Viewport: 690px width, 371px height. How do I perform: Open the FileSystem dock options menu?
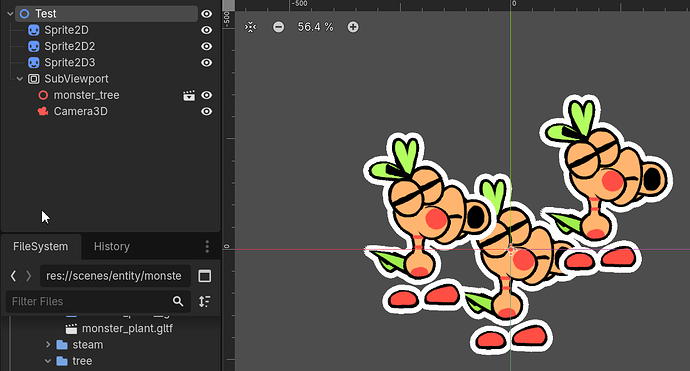point(207,246)
